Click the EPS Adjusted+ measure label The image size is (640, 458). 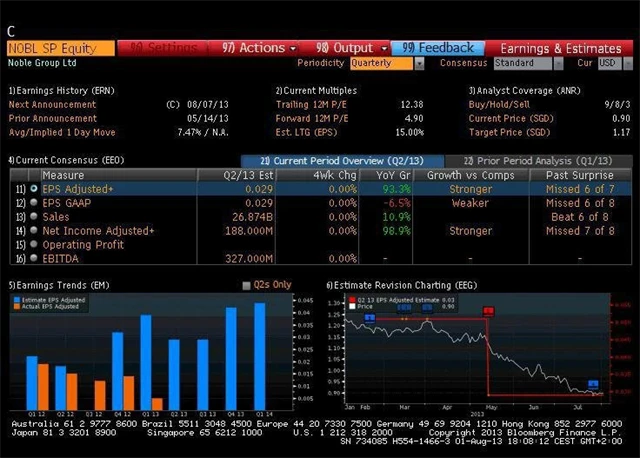click(78, 189)
